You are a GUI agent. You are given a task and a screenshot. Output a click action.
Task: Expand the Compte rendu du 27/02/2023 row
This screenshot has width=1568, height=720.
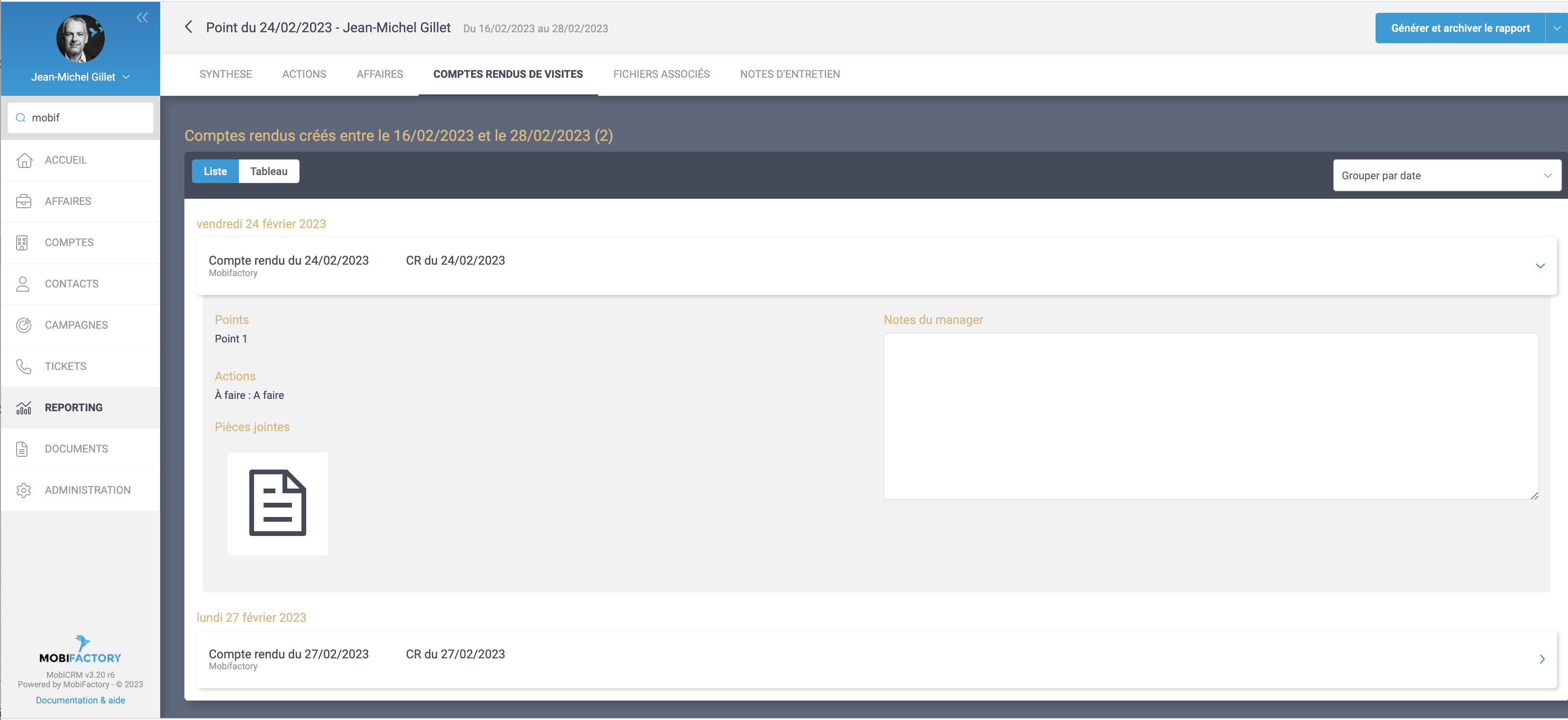pyautogui.click(x=1541, y=659)
